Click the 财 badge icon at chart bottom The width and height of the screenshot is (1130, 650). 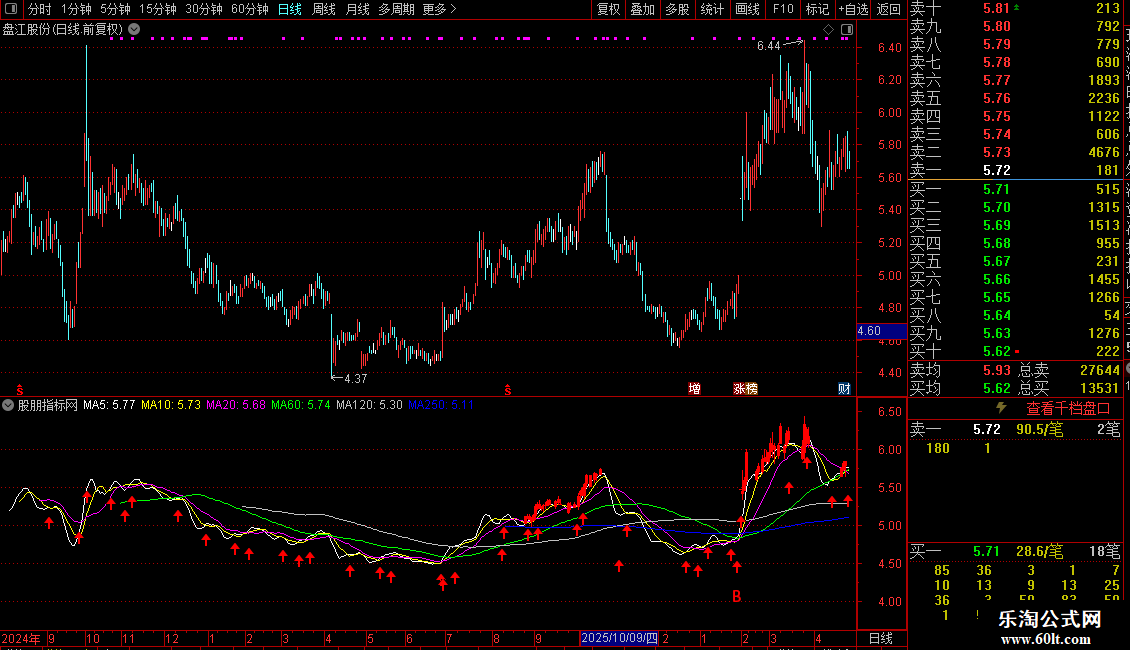tap(844, 388)
